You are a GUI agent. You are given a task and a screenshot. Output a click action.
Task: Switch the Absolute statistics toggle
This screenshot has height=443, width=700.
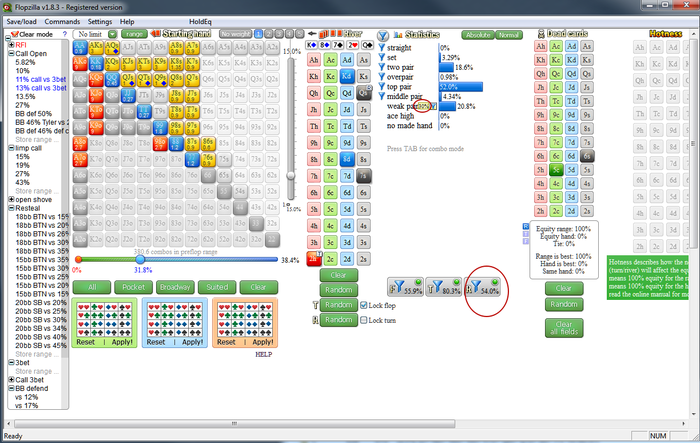[478, 35]
